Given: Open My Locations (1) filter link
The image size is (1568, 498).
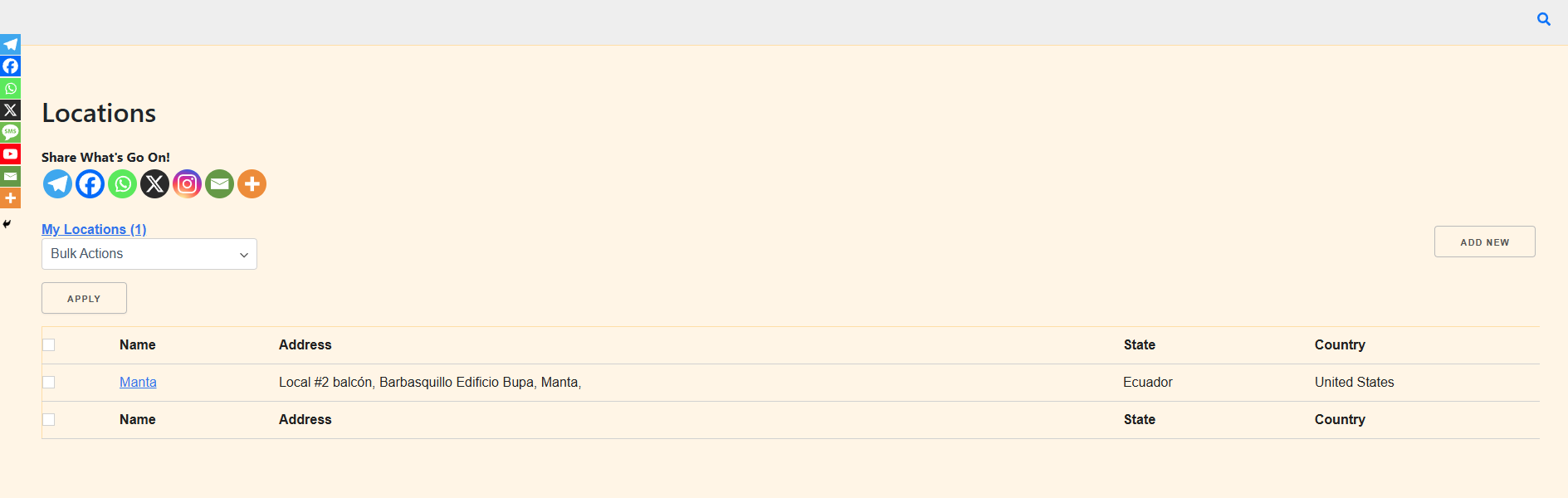Looking at the screenshot, I should pyautogui.click(x=94, y=229).
